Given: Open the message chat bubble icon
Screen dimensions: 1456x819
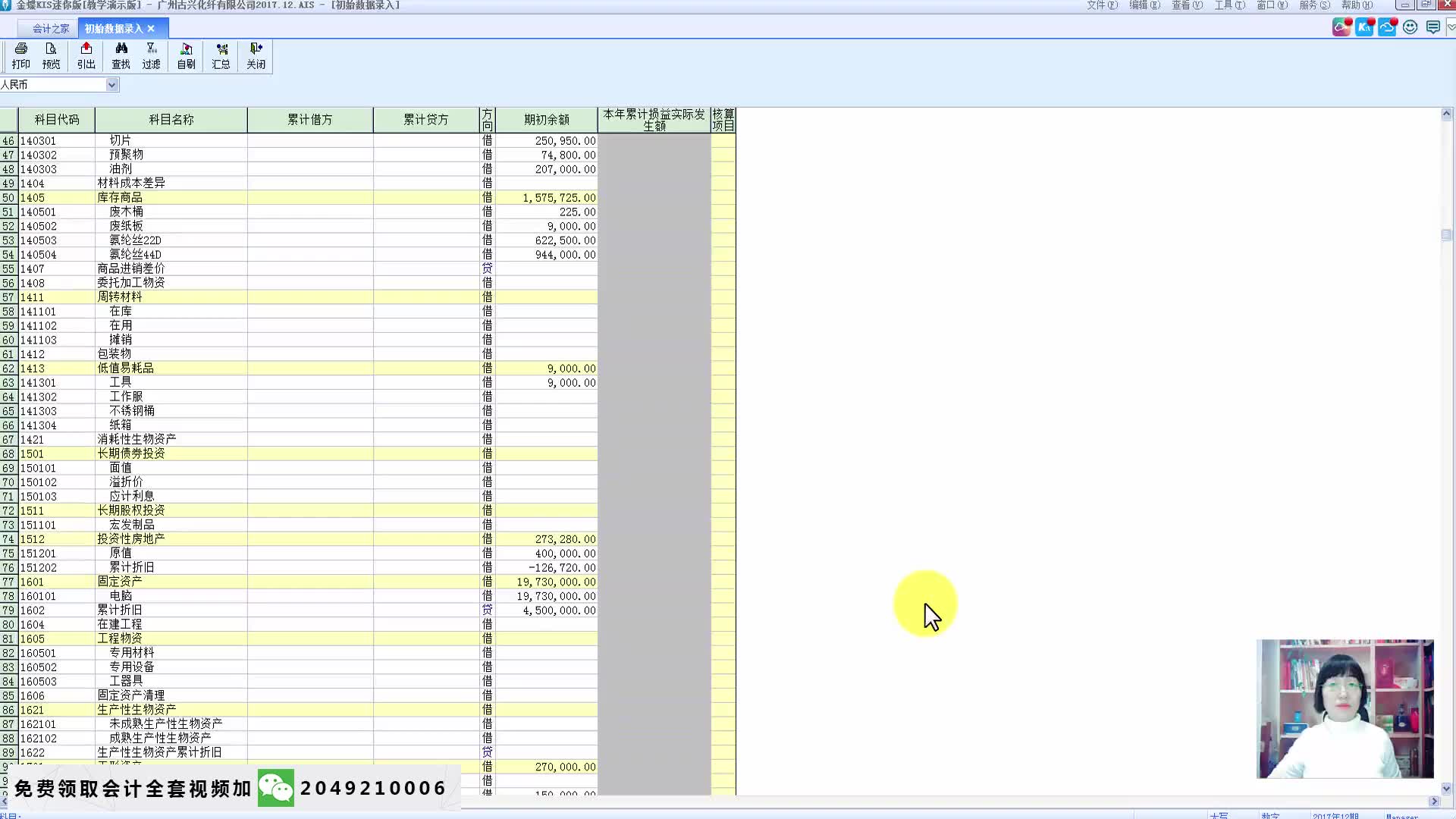Looking at the screenshot, I should click(x=1432, y=28).
